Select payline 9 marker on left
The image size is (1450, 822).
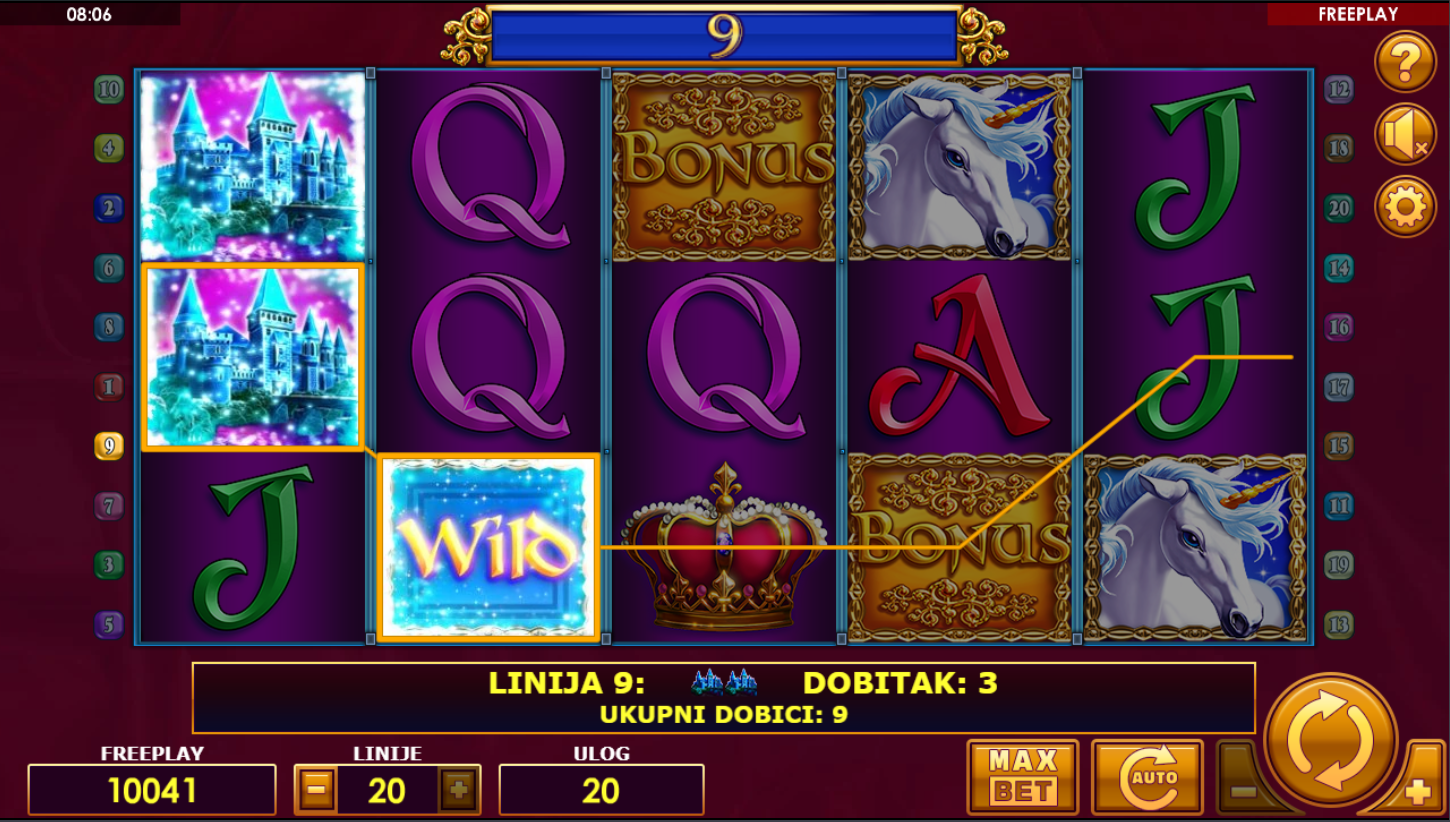coord(109,446)
